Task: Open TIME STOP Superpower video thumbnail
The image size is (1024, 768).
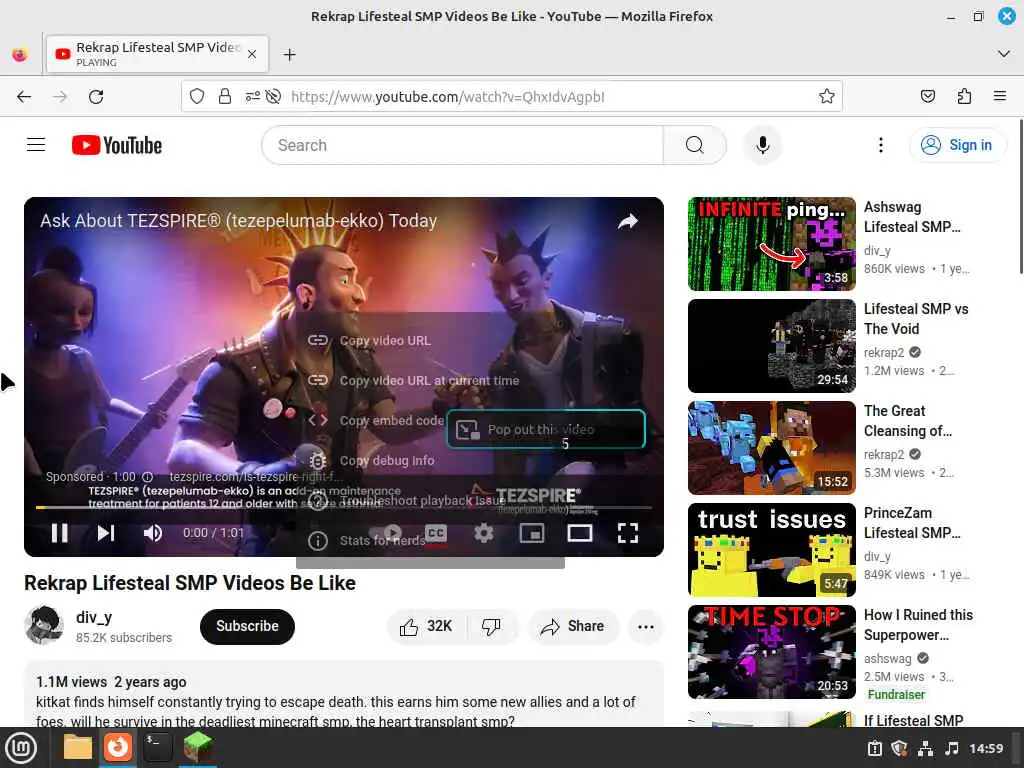Action: pos(771,651)
